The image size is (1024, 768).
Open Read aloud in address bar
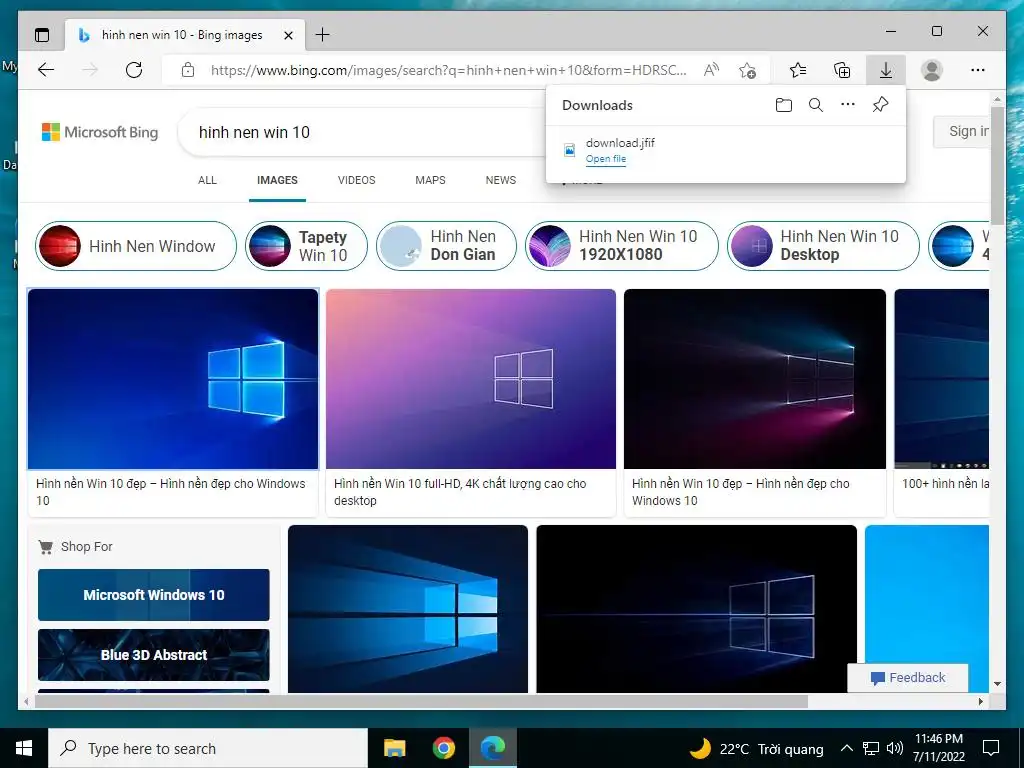point(711,70)
